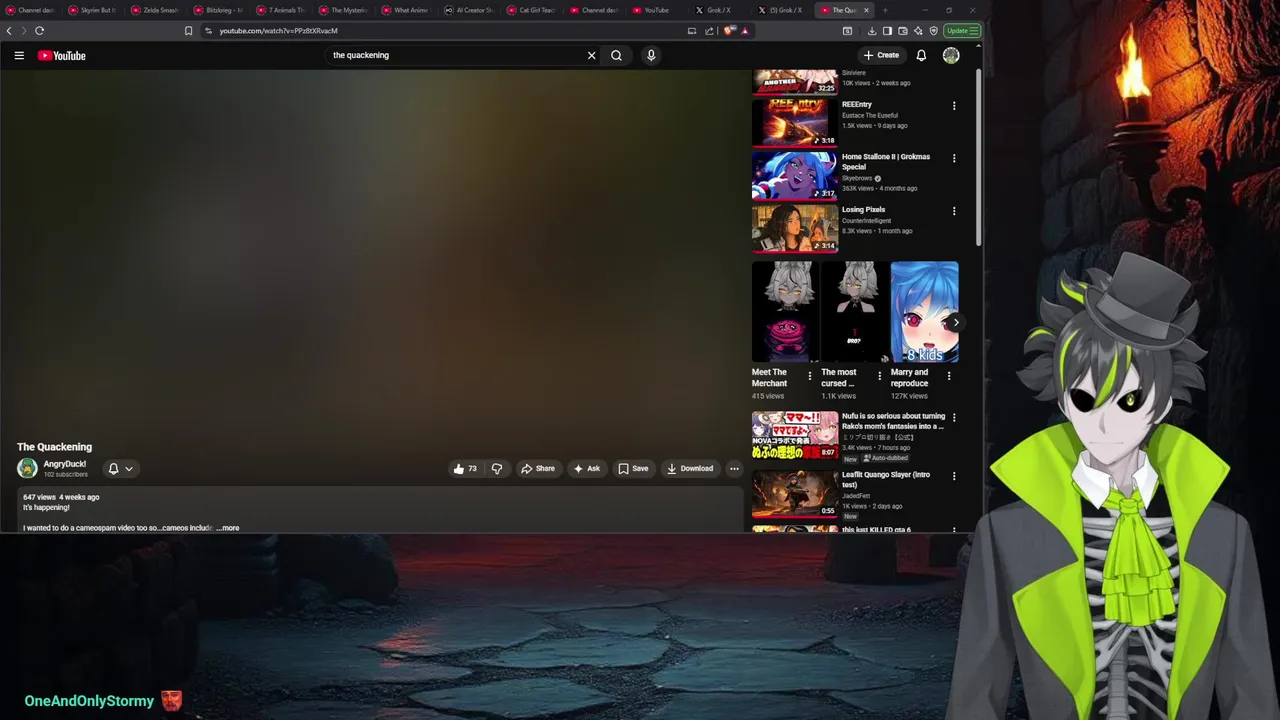Open the account avatar menu
Screen dimensions: 1280x720
click(951, 56)
